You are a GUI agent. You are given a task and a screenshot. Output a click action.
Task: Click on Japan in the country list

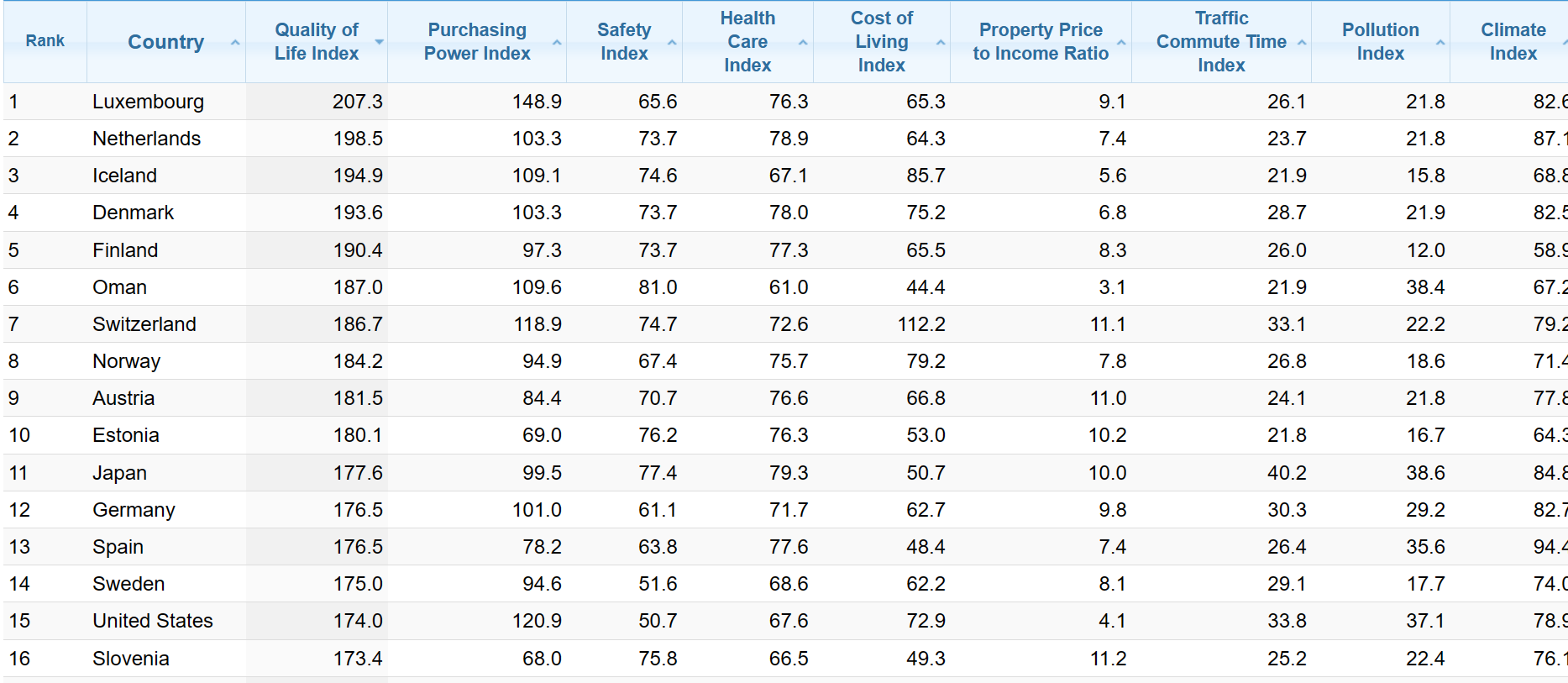[x=119, y=473]
